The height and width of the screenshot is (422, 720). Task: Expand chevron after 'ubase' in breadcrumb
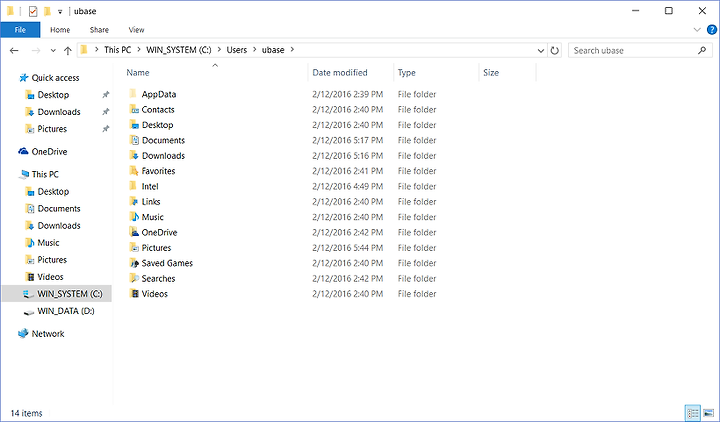coord(292,50)
